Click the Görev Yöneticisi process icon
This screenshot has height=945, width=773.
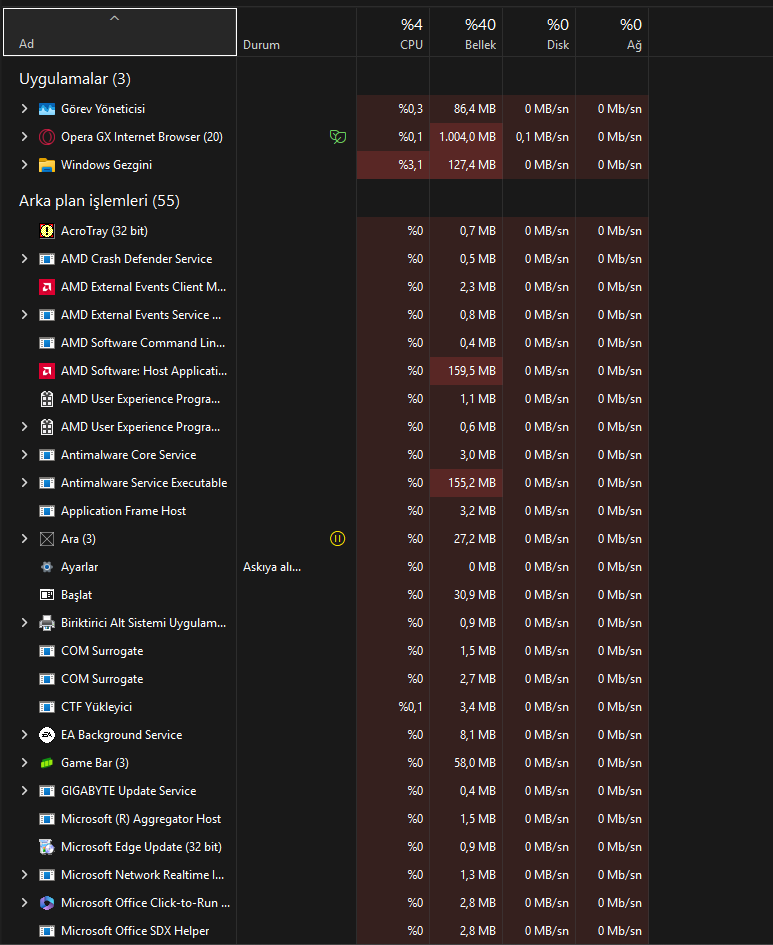tap(46, 109)
